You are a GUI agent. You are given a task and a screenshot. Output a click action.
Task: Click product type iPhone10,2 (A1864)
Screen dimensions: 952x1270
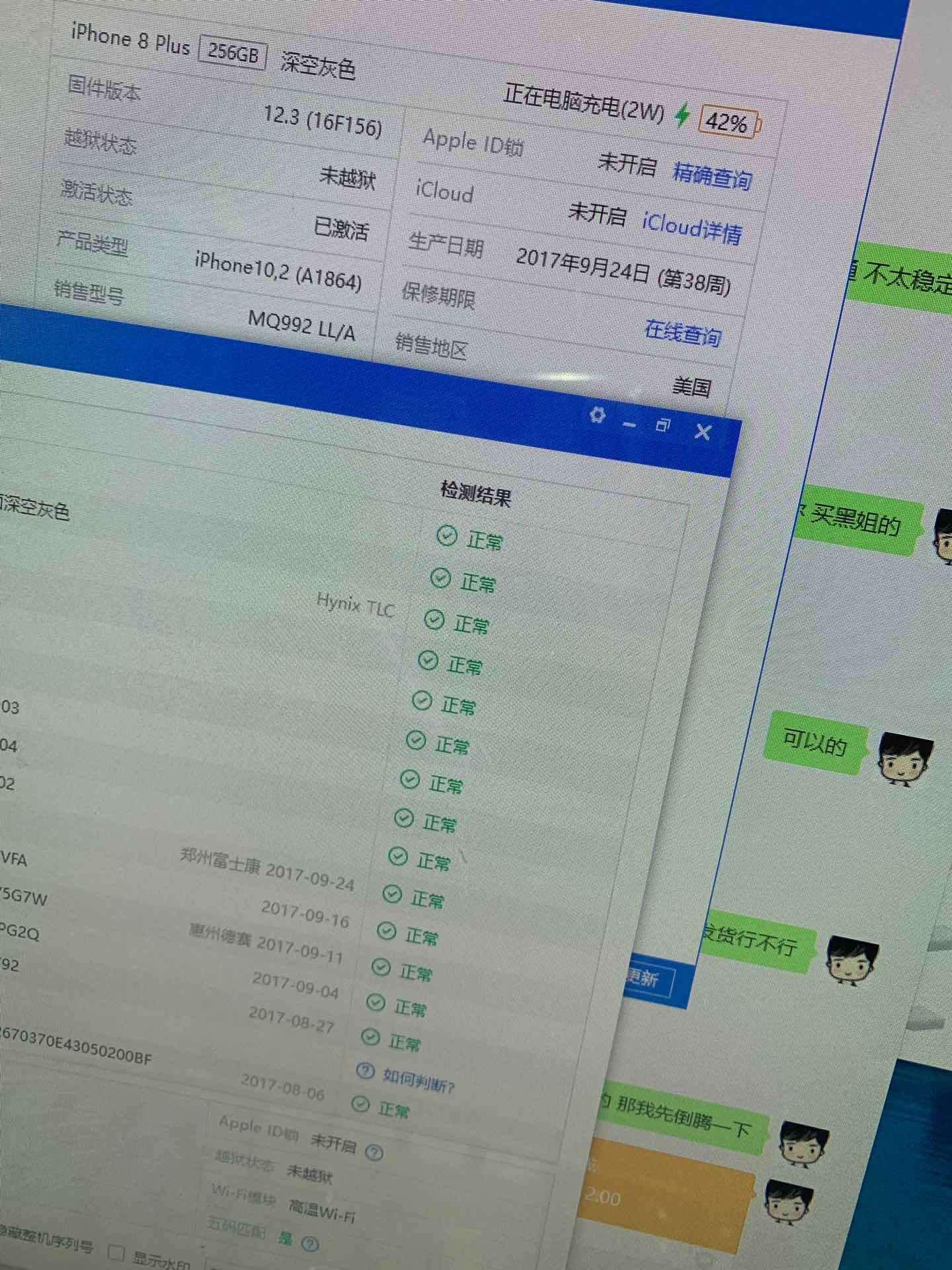278,271
